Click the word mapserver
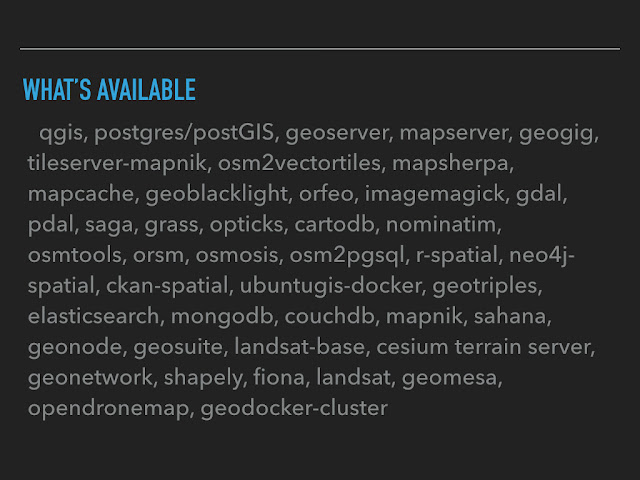 pos(453,134)
